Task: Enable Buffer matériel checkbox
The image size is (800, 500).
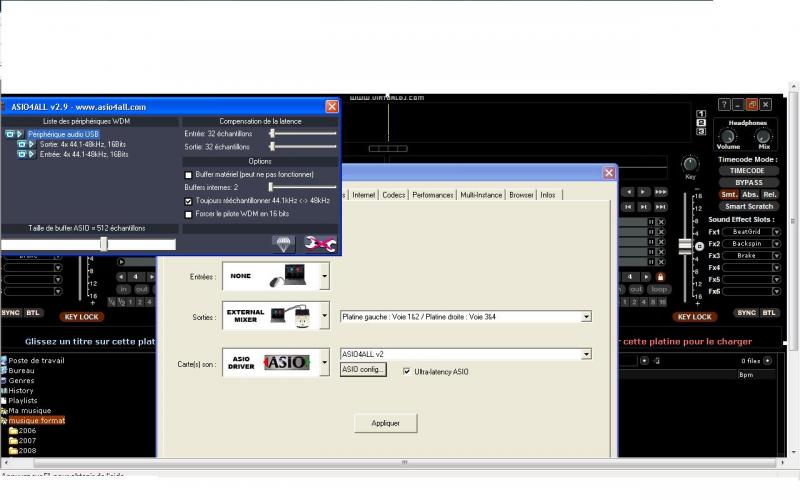Action: pos(189,174)
